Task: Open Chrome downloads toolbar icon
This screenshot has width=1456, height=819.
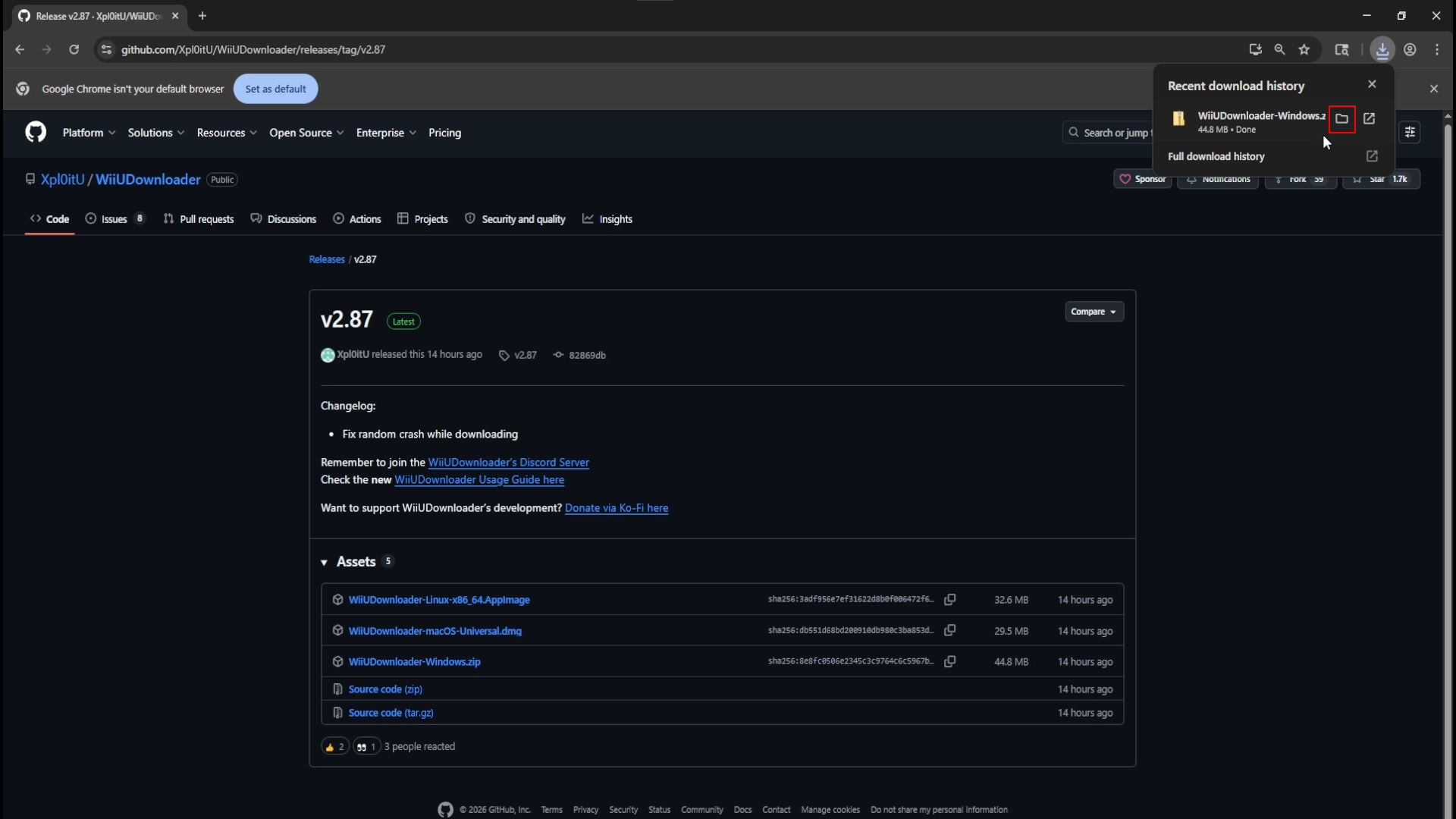Action: (x=1382, y=50)
